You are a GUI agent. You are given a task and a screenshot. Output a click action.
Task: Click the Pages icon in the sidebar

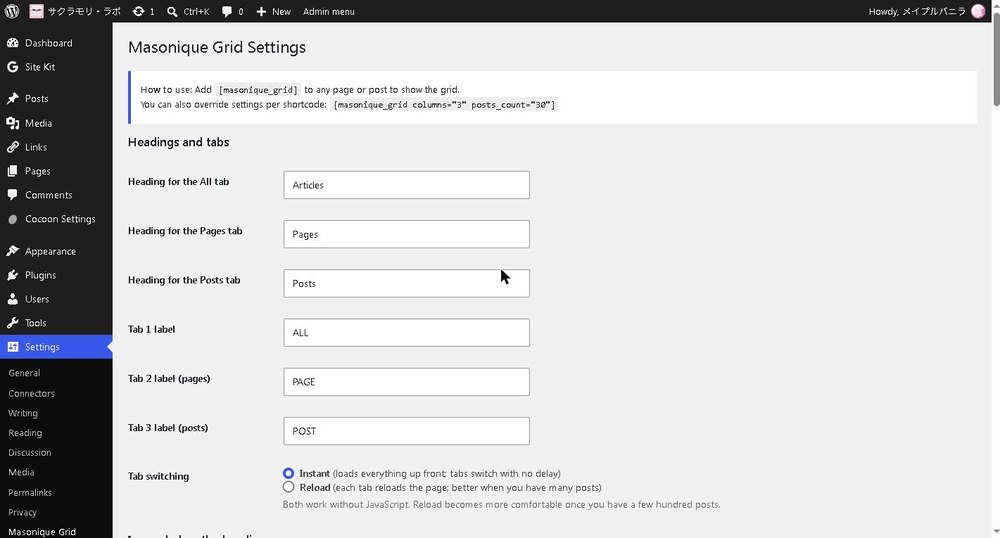click(12, 171)
